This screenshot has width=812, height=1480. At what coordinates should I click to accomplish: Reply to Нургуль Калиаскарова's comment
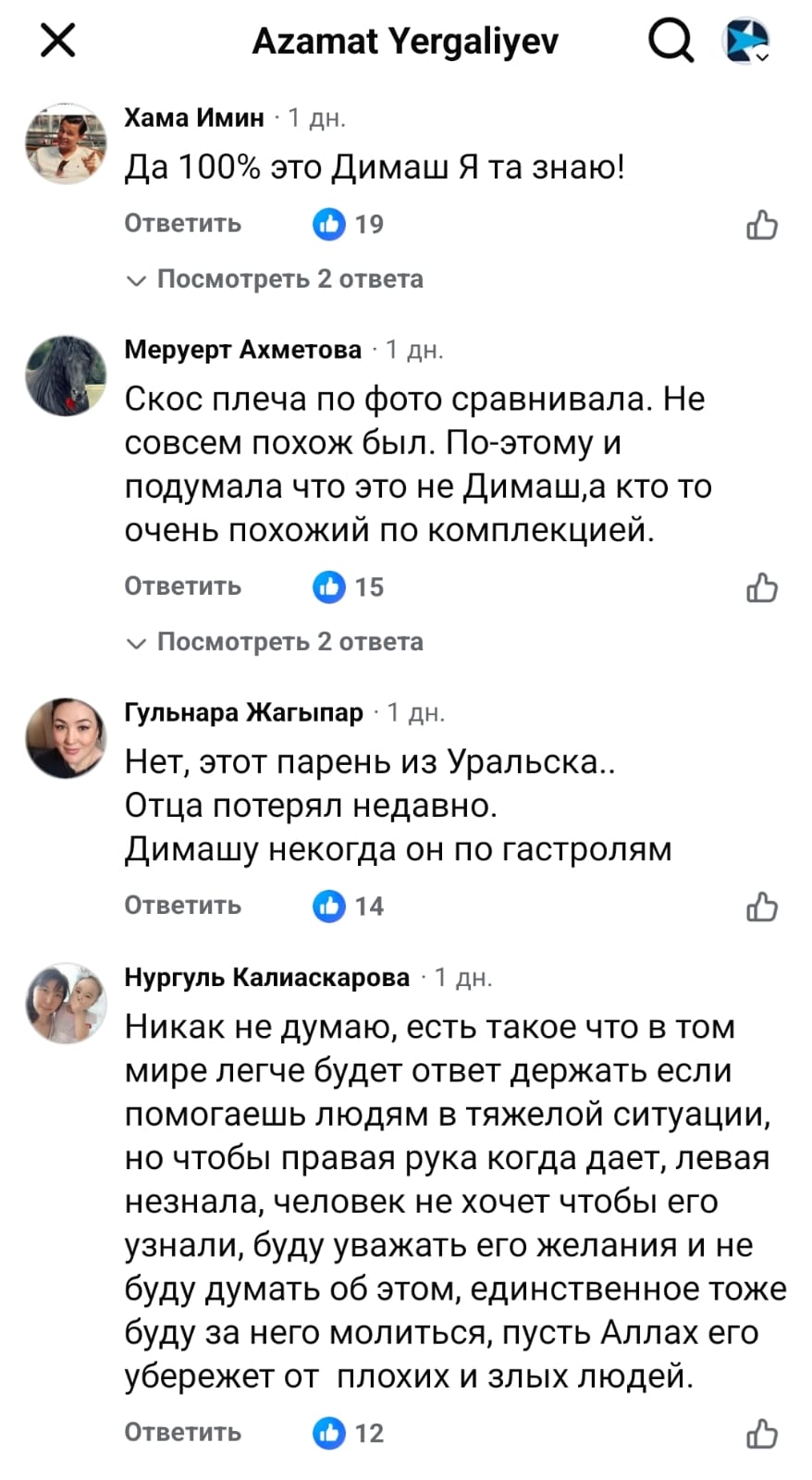(x=183, y=1433)
